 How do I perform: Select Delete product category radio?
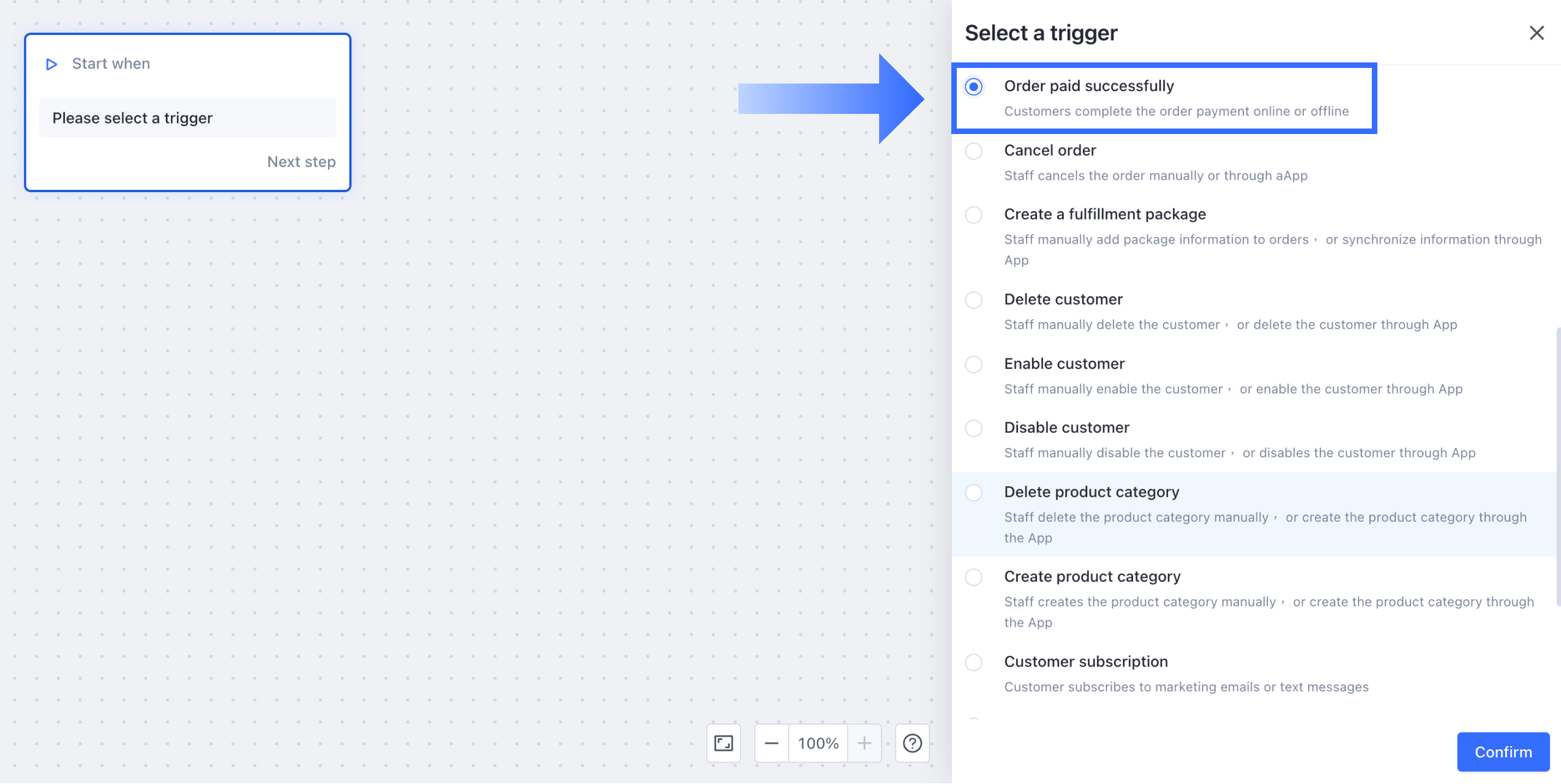coord(973,493)
